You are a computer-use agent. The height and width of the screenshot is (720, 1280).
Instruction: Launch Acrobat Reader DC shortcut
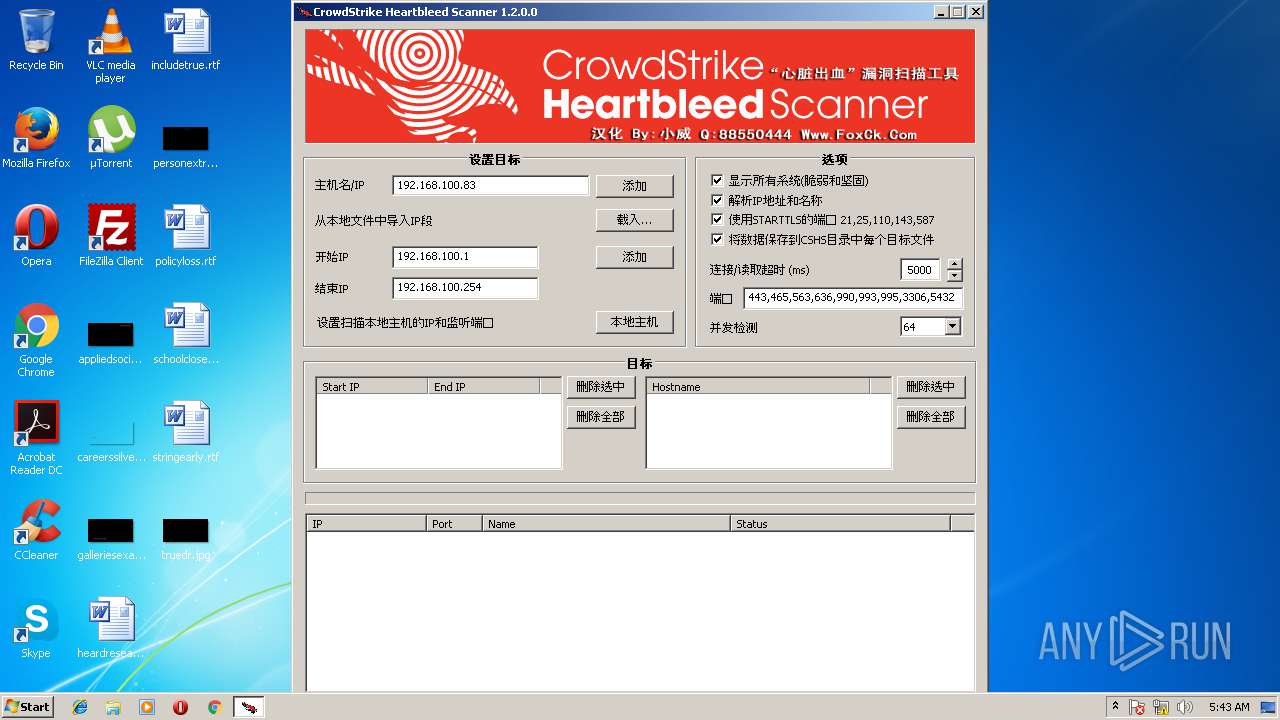36,438
